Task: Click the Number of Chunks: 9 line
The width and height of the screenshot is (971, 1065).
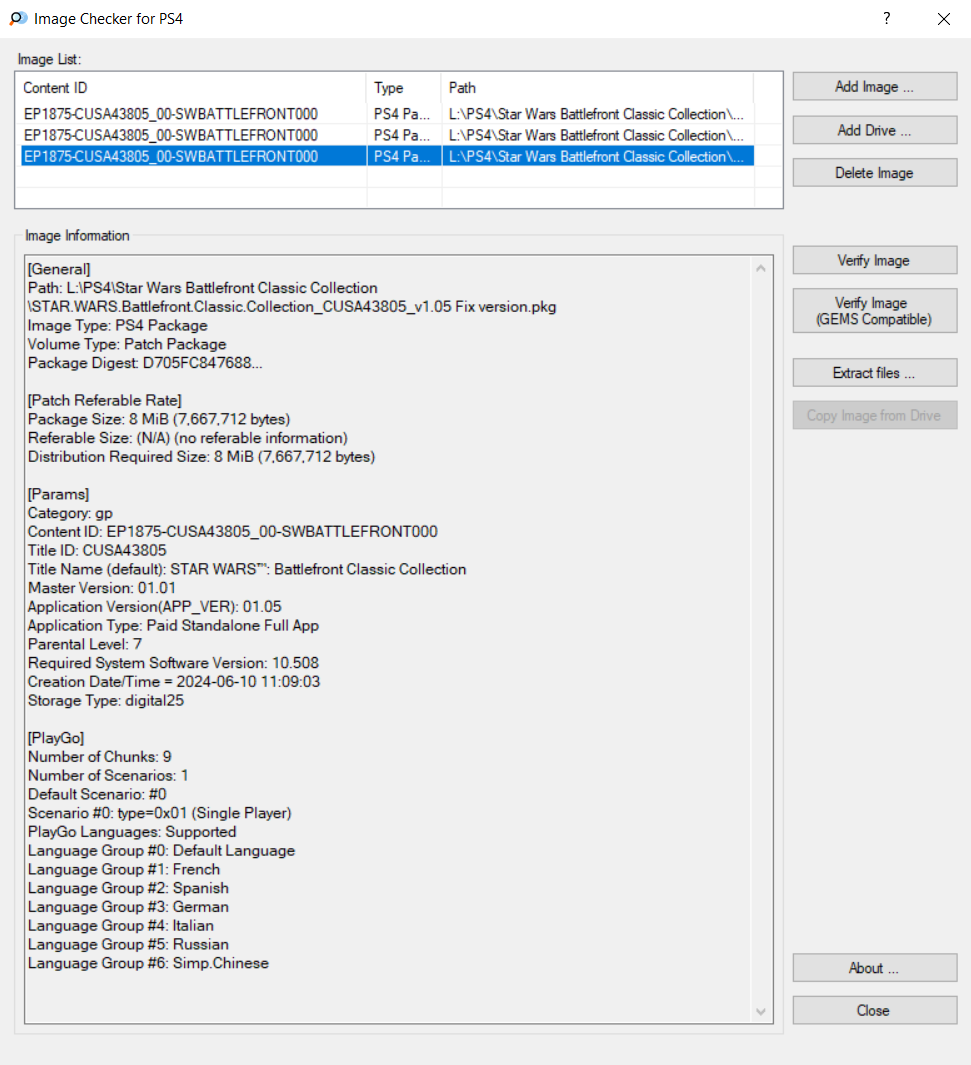Action: tap(100, 757)
